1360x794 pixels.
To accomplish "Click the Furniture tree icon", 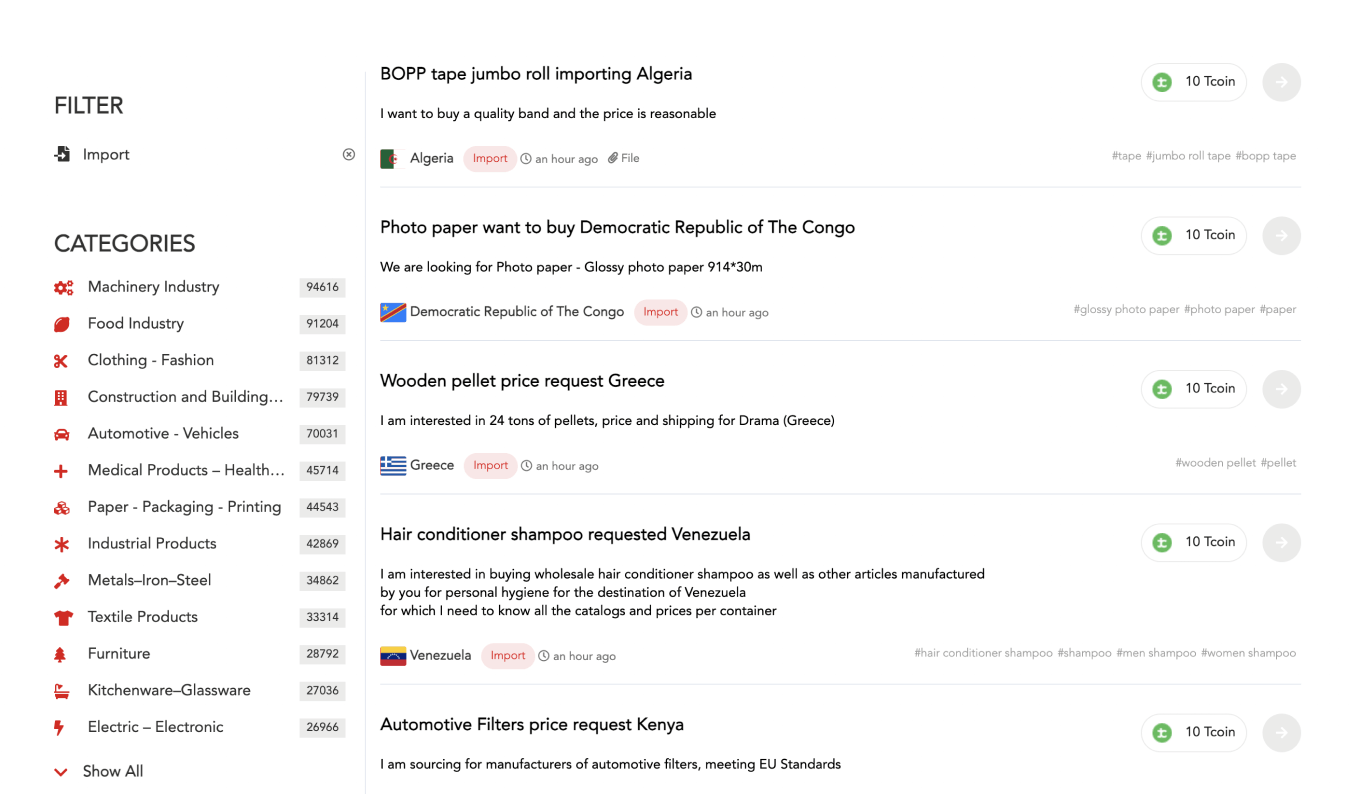I will pos(60,655).
